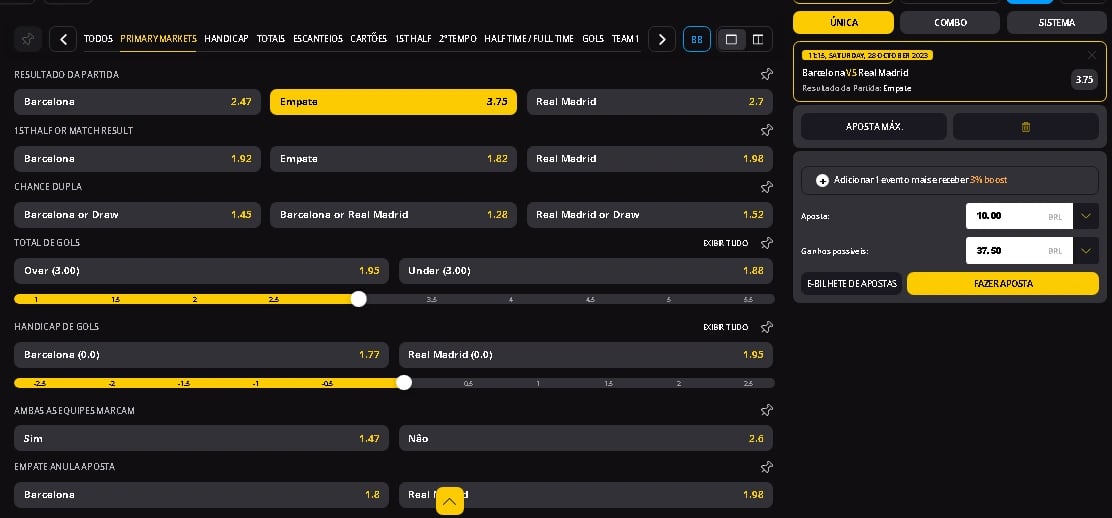
Task: Click Exibir Tudo for Handicap de Gols
Action: (x=725, y=327)
